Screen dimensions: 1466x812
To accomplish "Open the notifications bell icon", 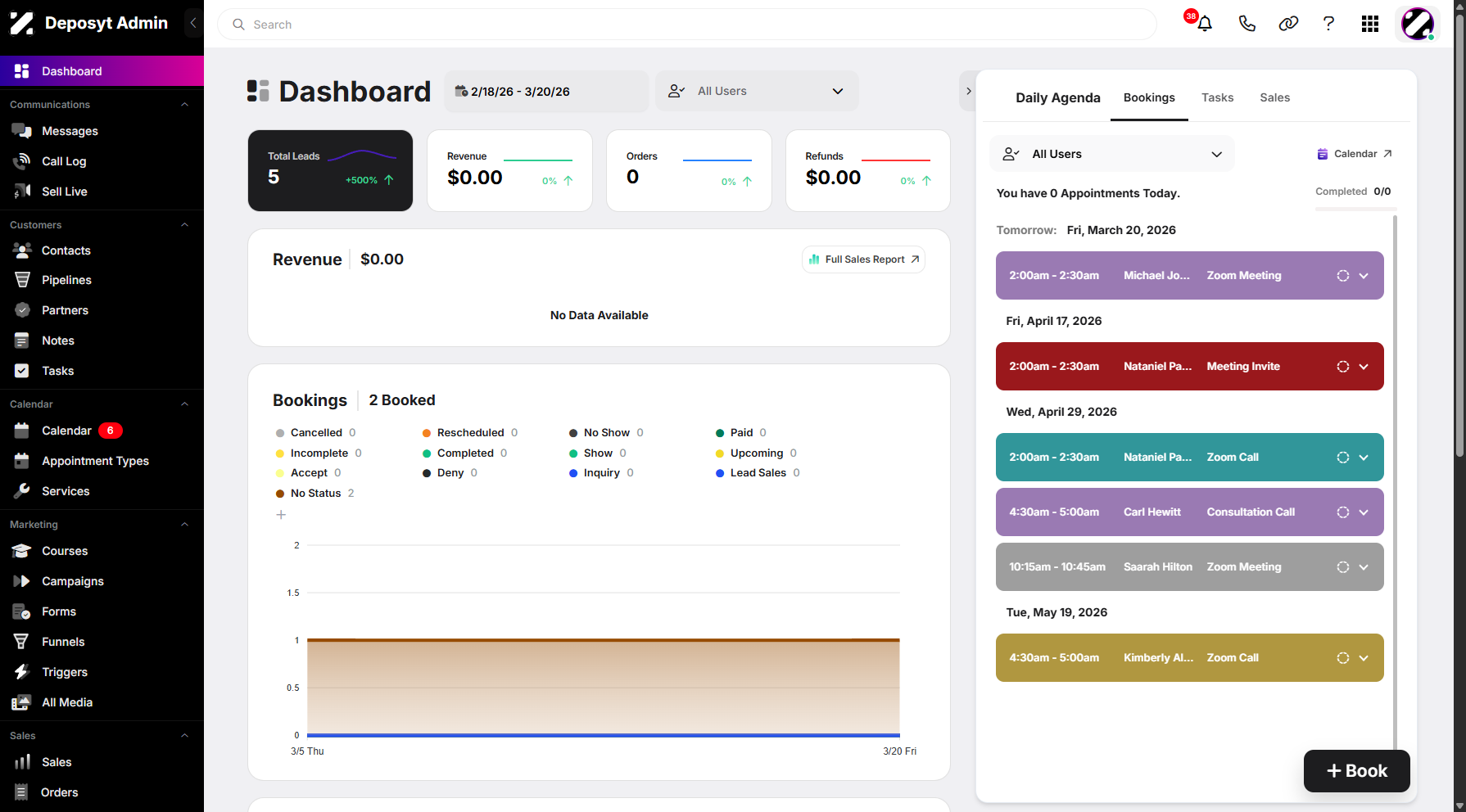I will (x=1205, y=24).
